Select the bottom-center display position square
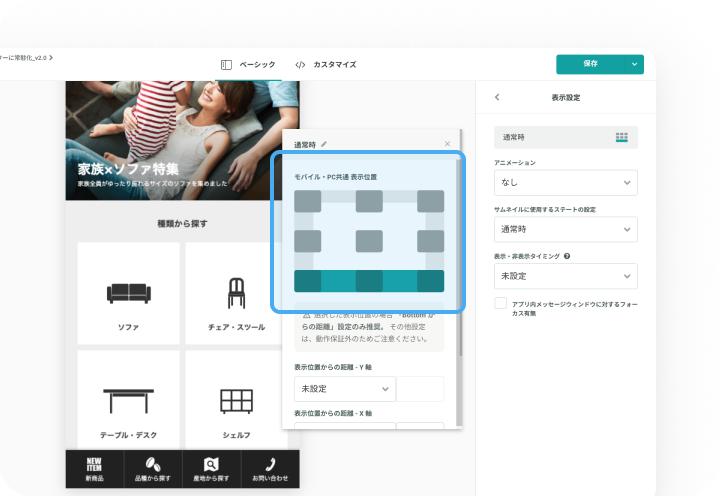Screen dimensions: 720x496 (369, 281)
